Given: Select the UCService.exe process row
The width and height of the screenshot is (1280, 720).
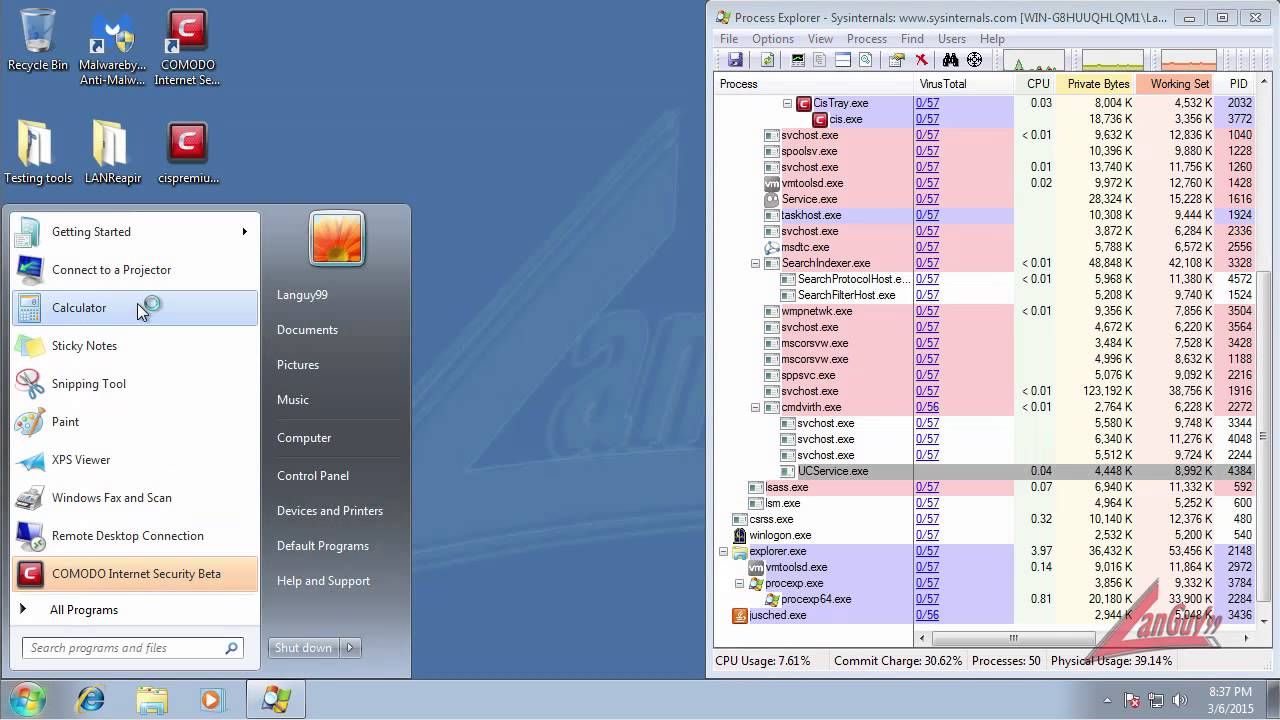Looking at the screenshot, I should (985, 471).
